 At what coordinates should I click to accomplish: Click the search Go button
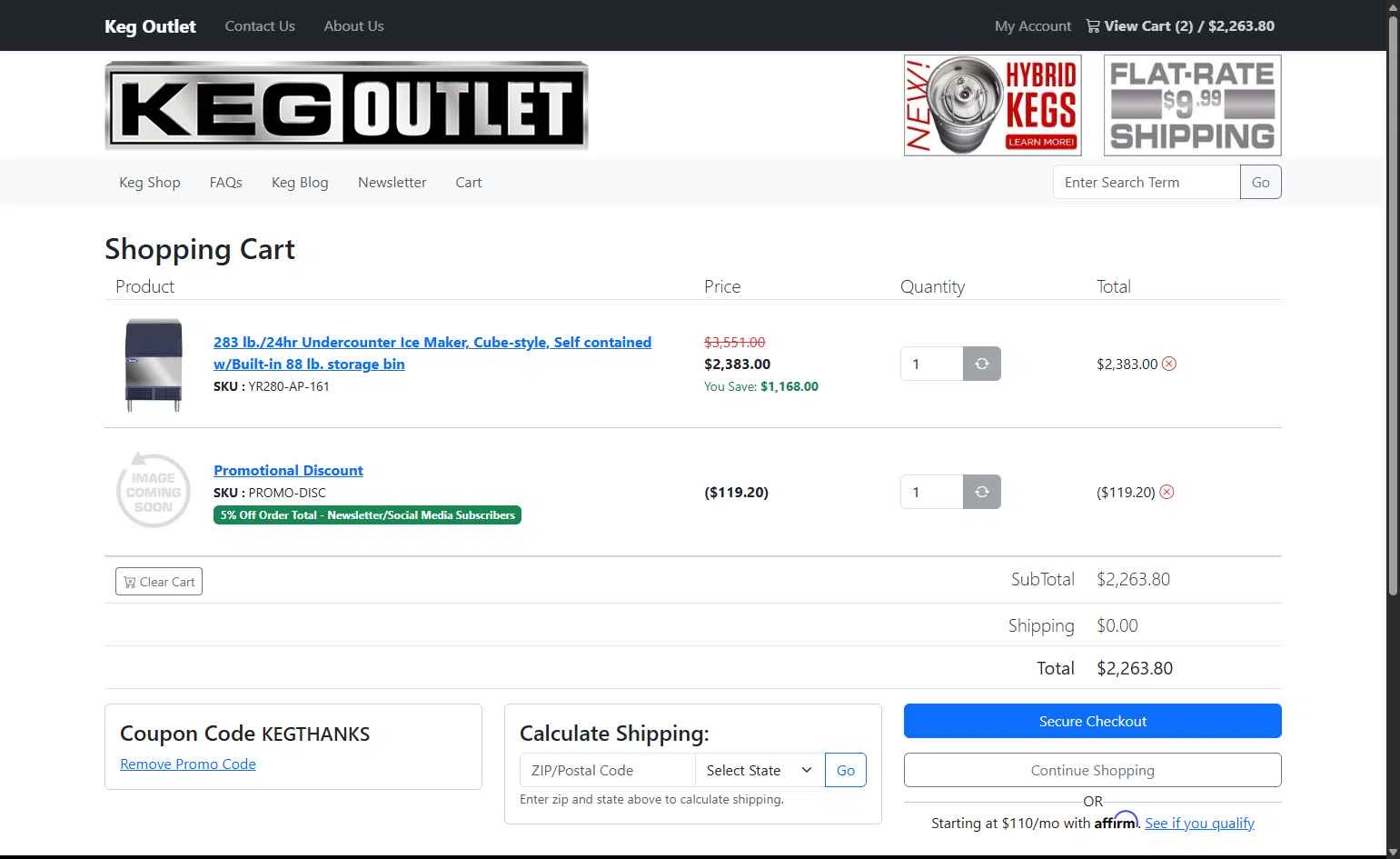click(x=1260, y=182)
